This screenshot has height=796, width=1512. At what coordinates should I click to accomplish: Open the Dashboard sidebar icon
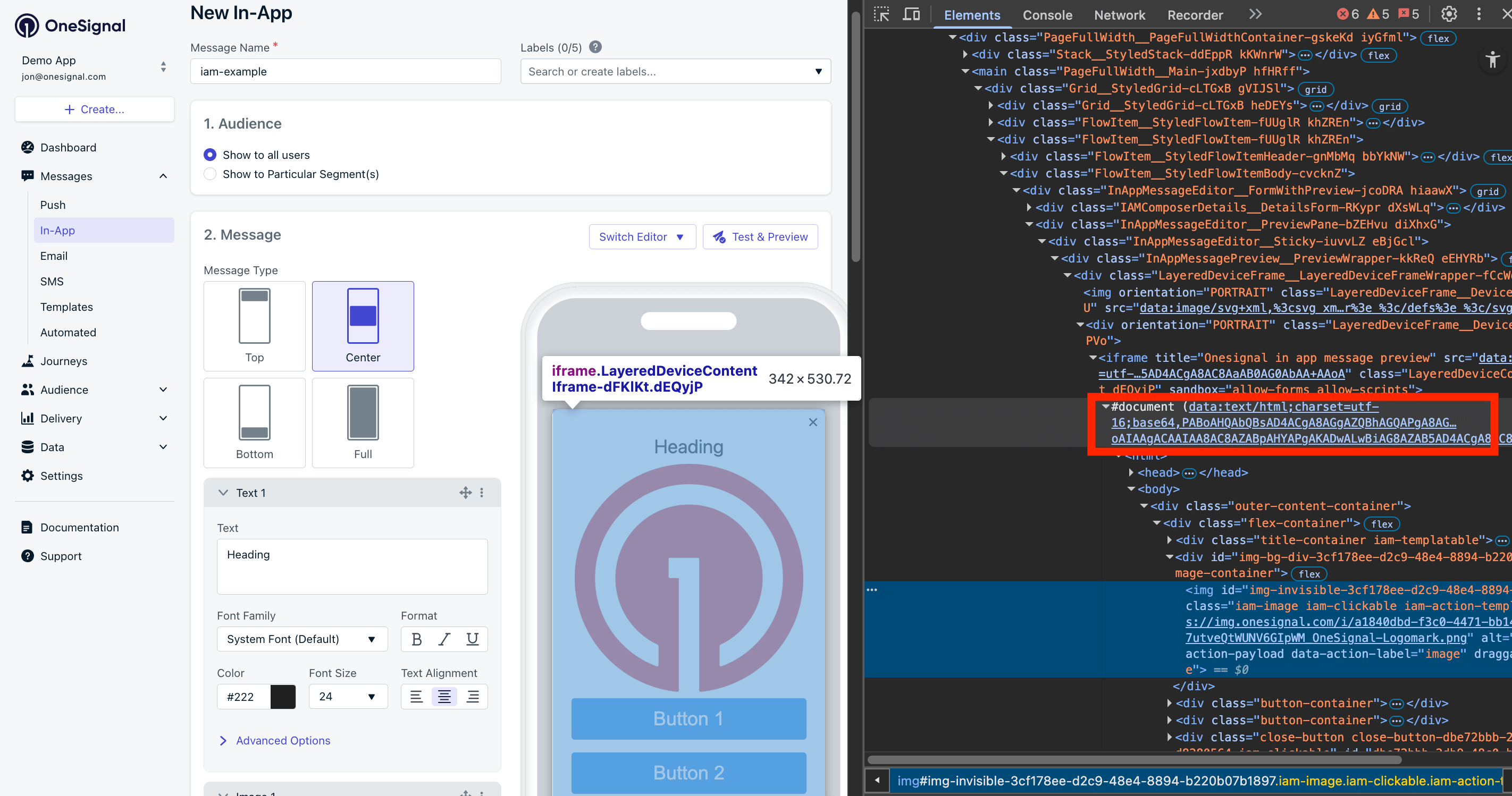click(x=27, y=147)
